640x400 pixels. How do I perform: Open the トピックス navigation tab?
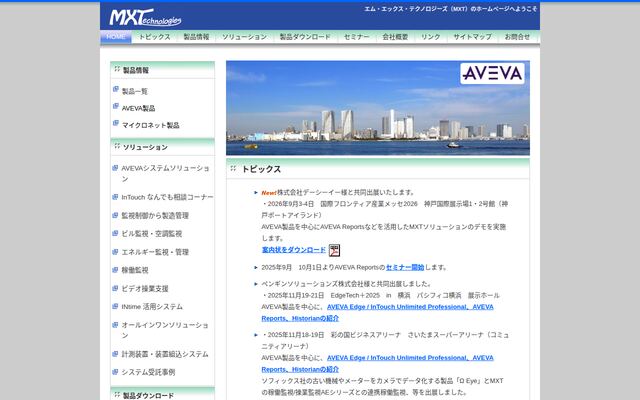pyautogui.click(x=154, y=37)
